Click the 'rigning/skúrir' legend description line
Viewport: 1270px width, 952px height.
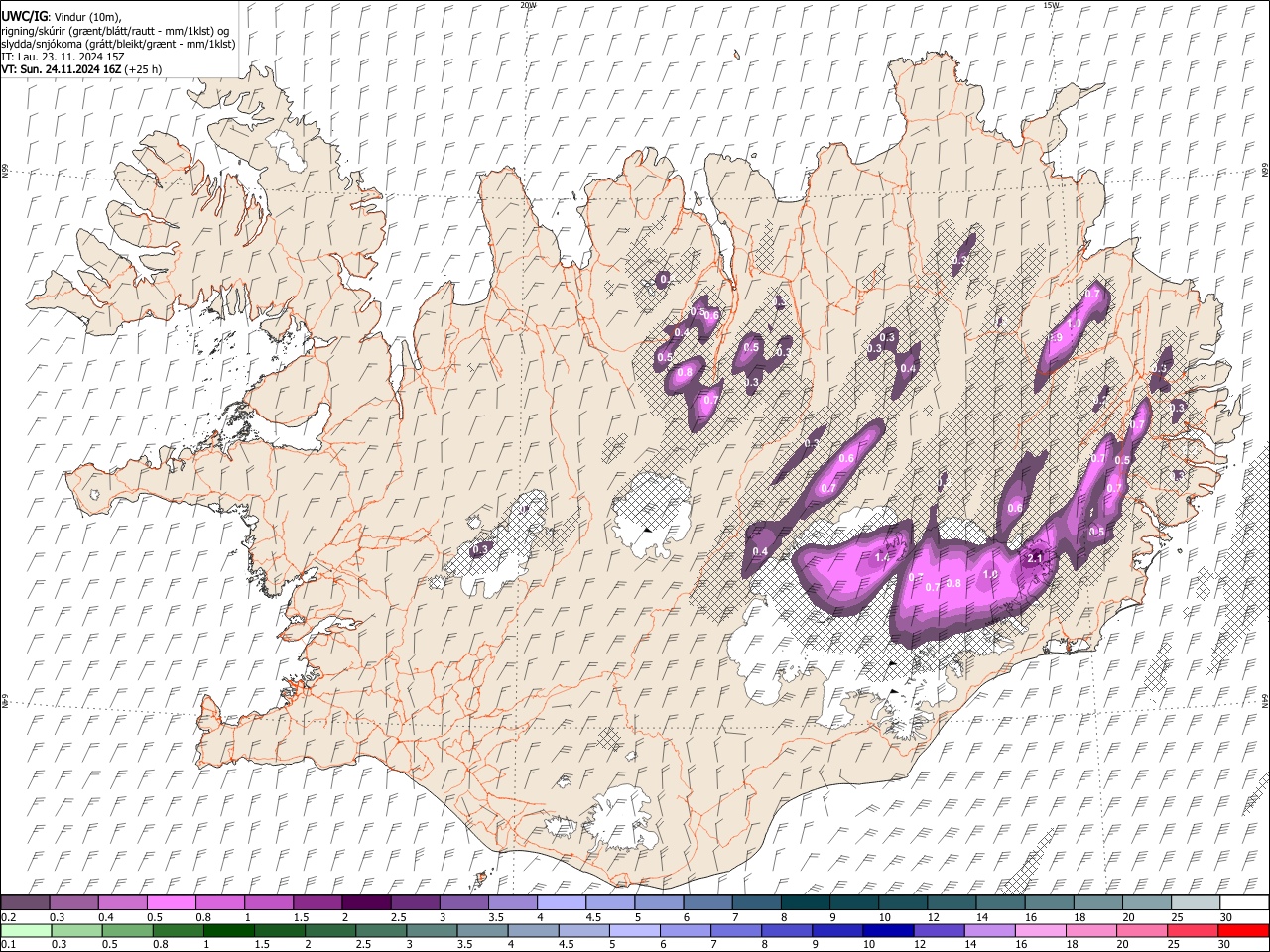click(x=115, y=30)
